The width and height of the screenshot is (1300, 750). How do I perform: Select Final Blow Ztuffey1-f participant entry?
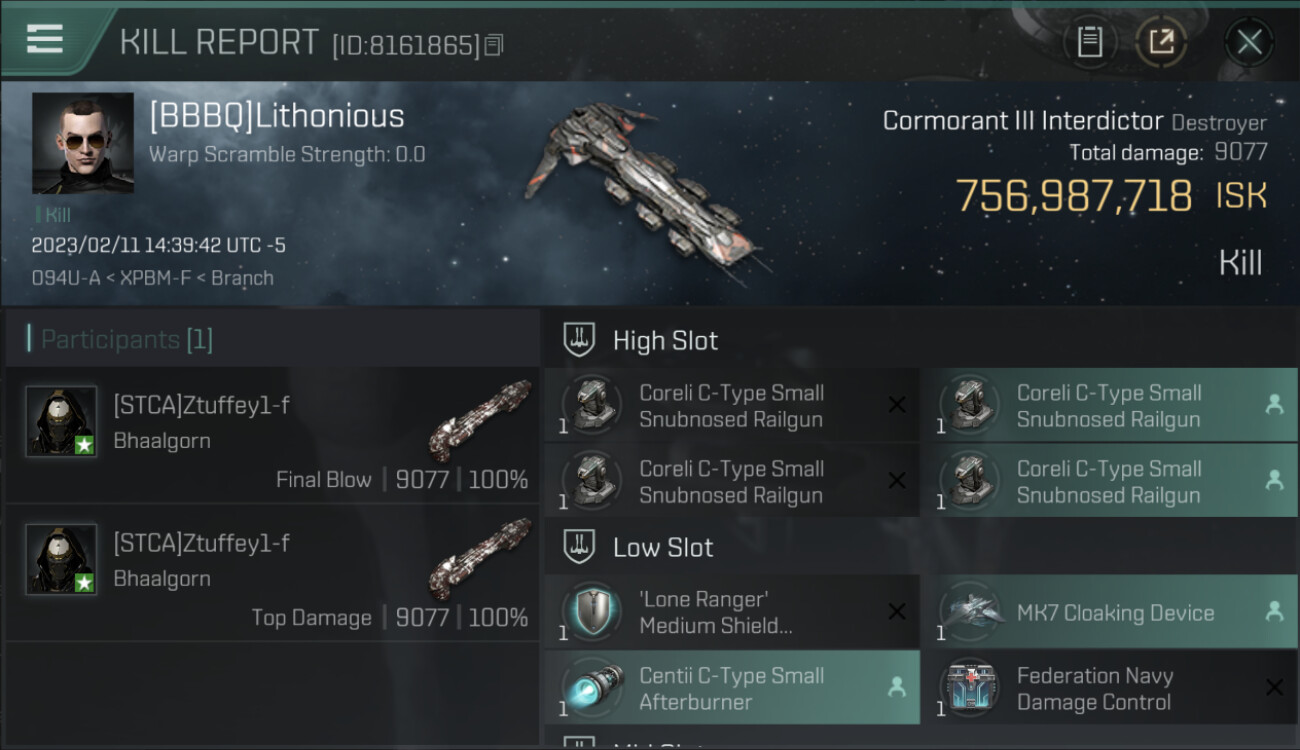(x=272, y=435)
